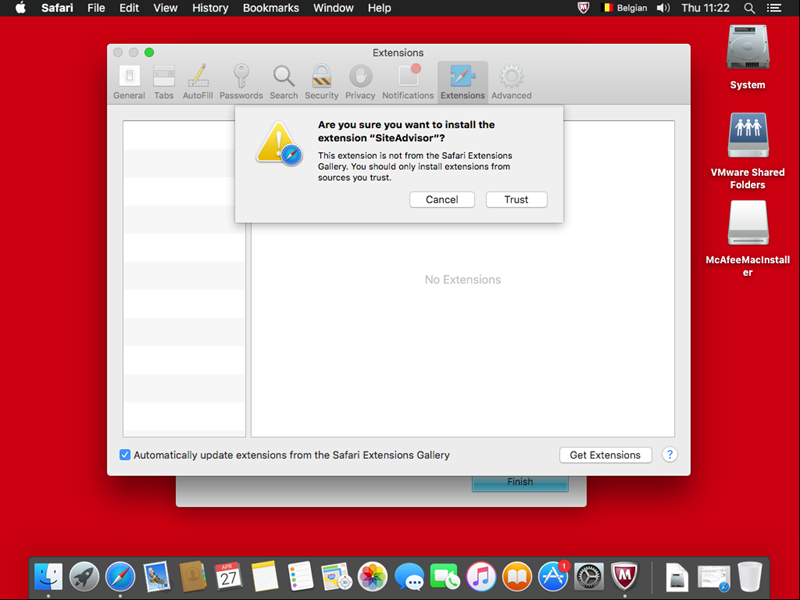
Task: Open the Bookmarks menu
Action: coord(271,8)
